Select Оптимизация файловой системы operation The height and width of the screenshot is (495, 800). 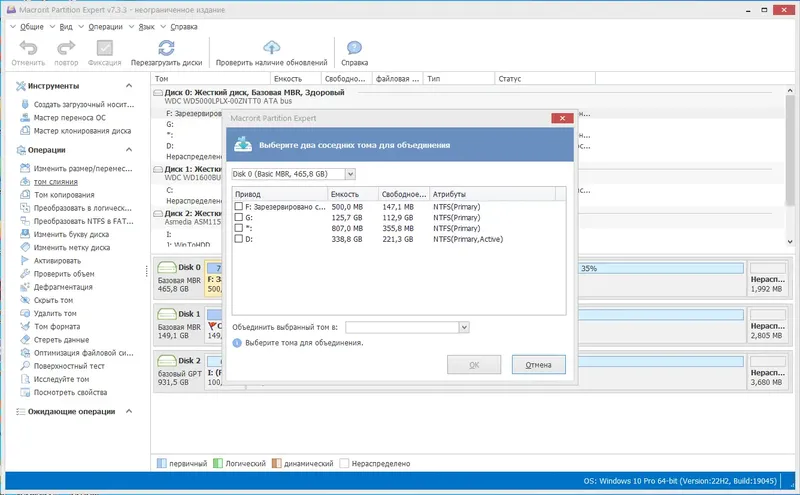(x=83, y=353)
